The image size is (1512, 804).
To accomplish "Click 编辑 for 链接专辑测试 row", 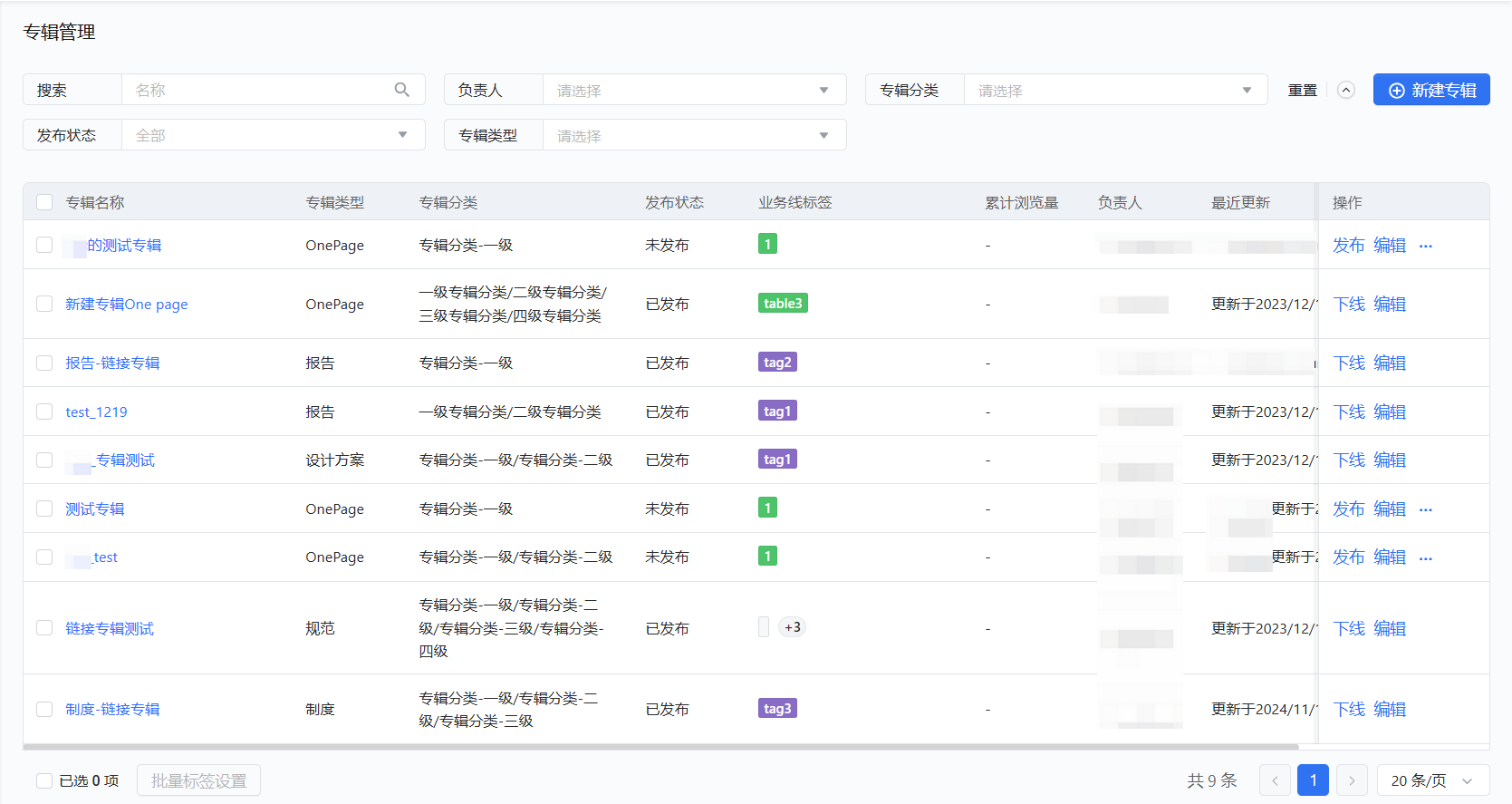I will pos(1390,628).
